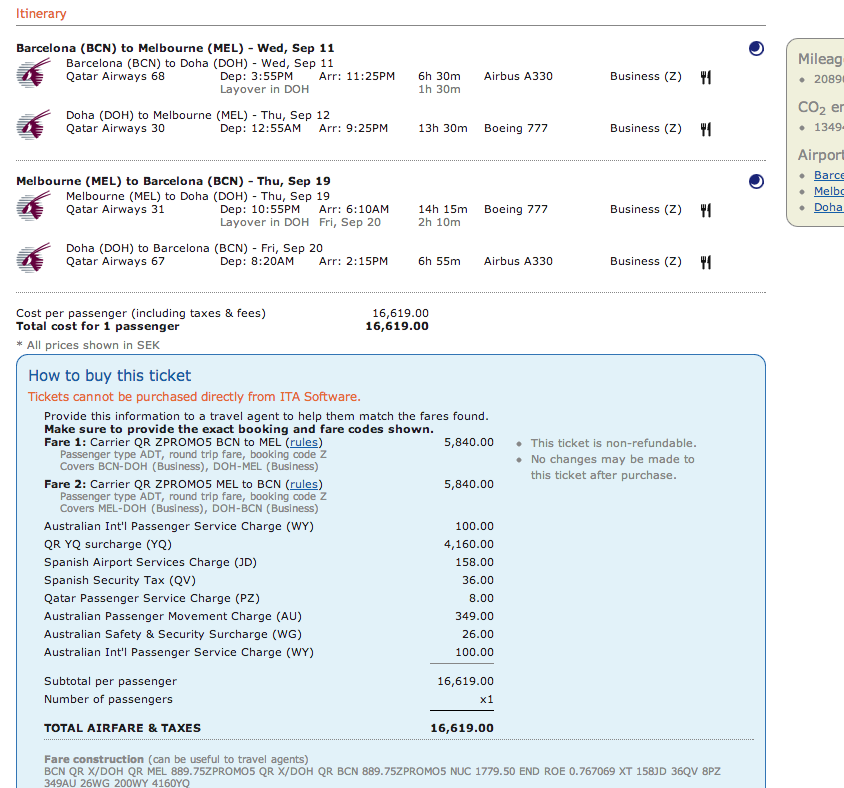Click 'How to buy this ticket' heading
Viewport: 844px width, 788px height.
110,375
